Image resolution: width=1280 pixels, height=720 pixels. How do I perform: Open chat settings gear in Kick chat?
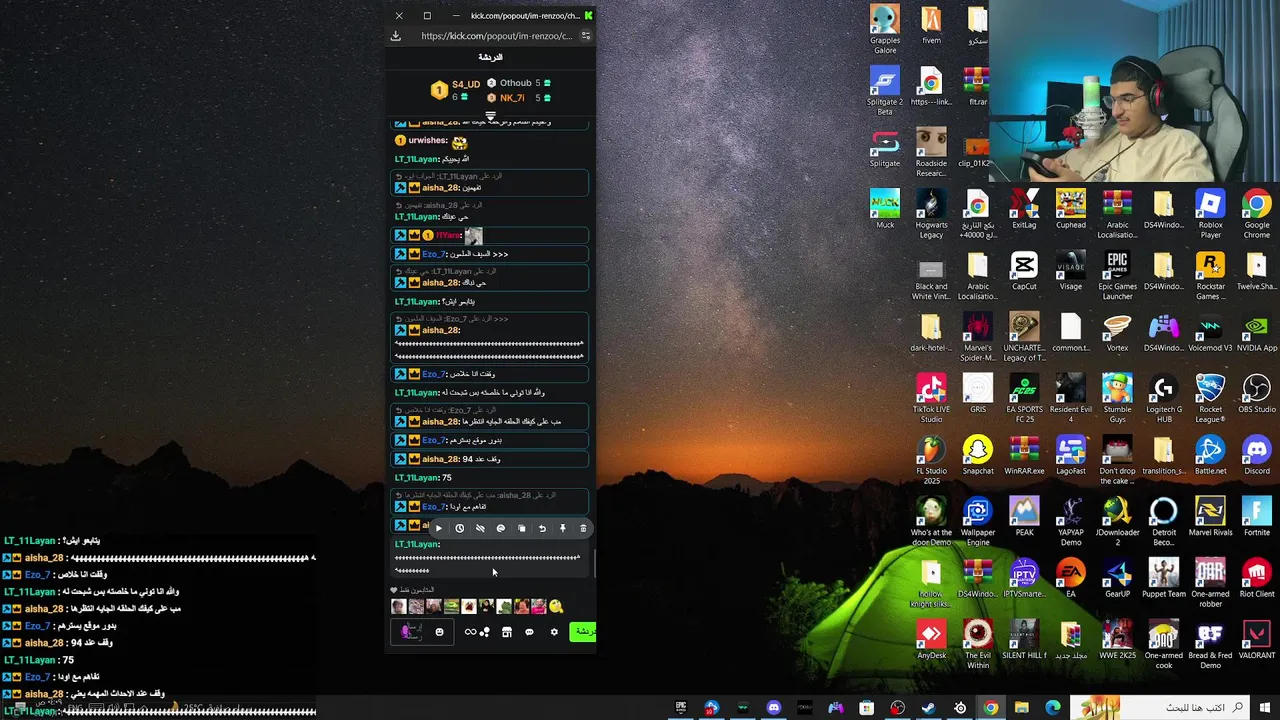click(x=554, y=632)
